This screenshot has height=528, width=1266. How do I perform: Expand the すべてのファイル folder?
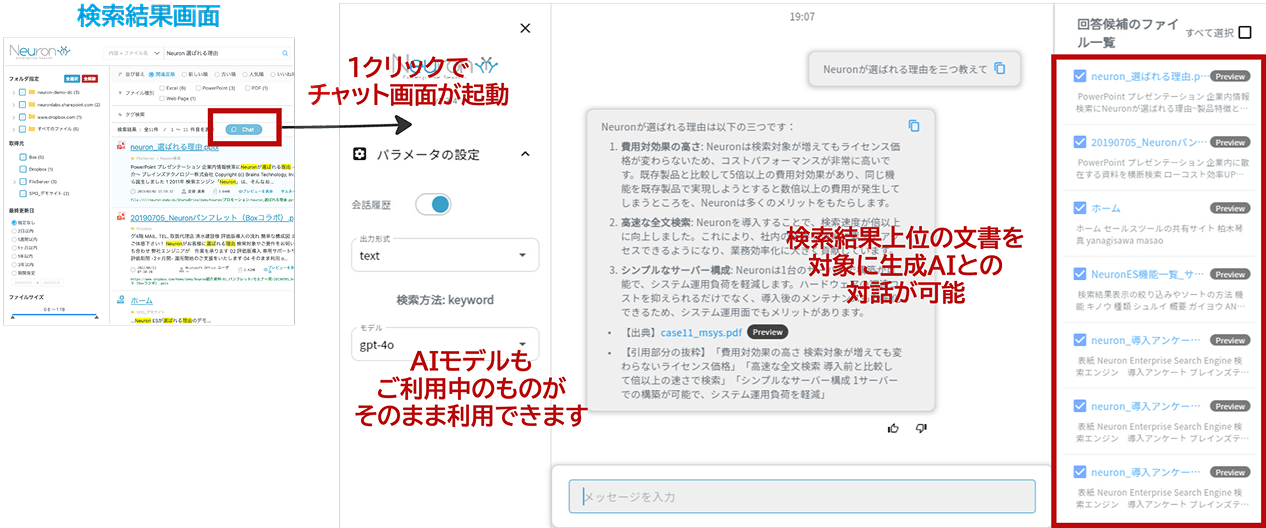point(13,129)
